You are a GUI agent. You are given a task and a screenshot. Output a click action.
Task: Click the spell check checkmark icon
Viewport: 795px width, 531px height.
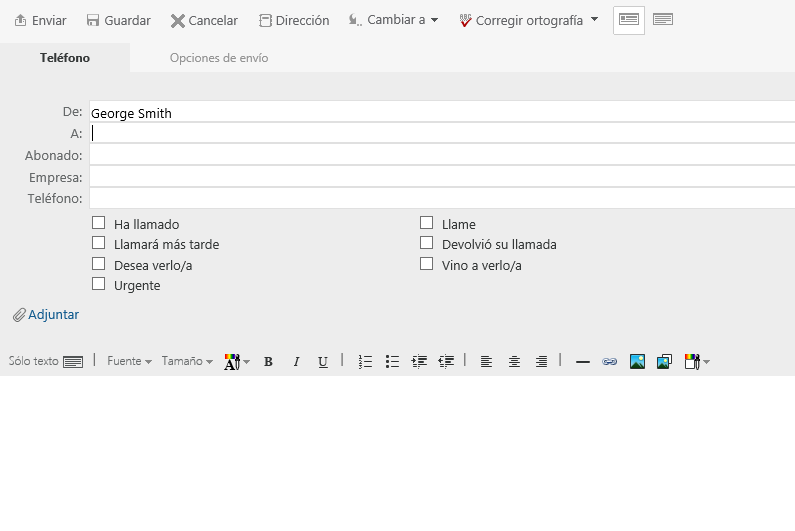click(x=465, y=20)
